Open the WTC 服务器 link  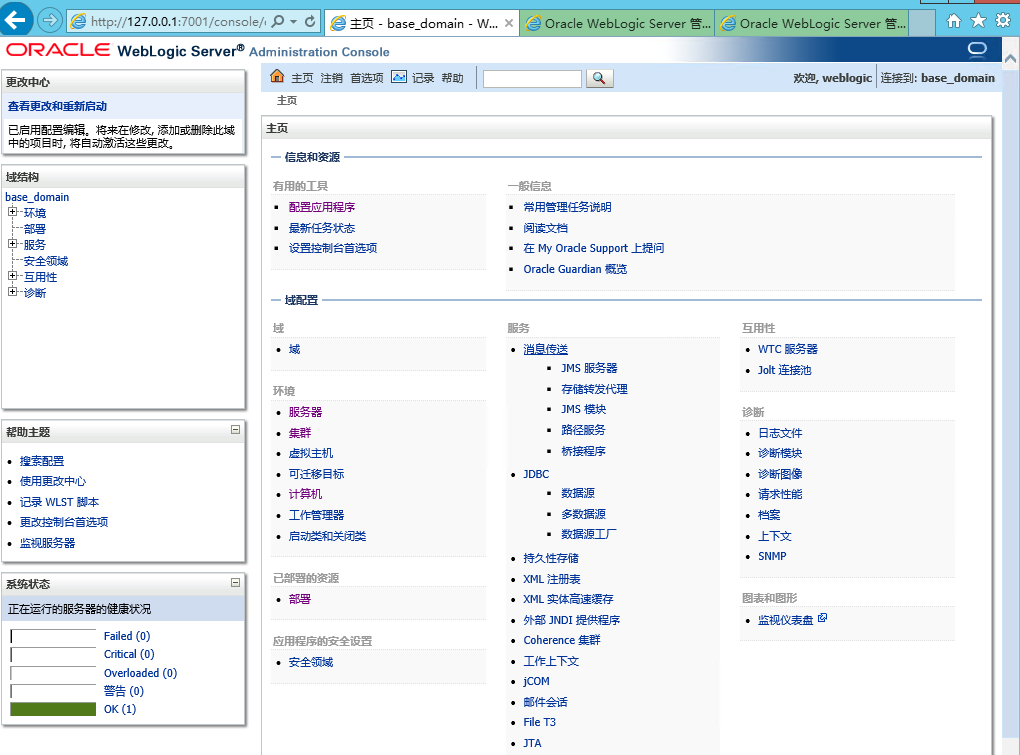(x=788, y=349)
